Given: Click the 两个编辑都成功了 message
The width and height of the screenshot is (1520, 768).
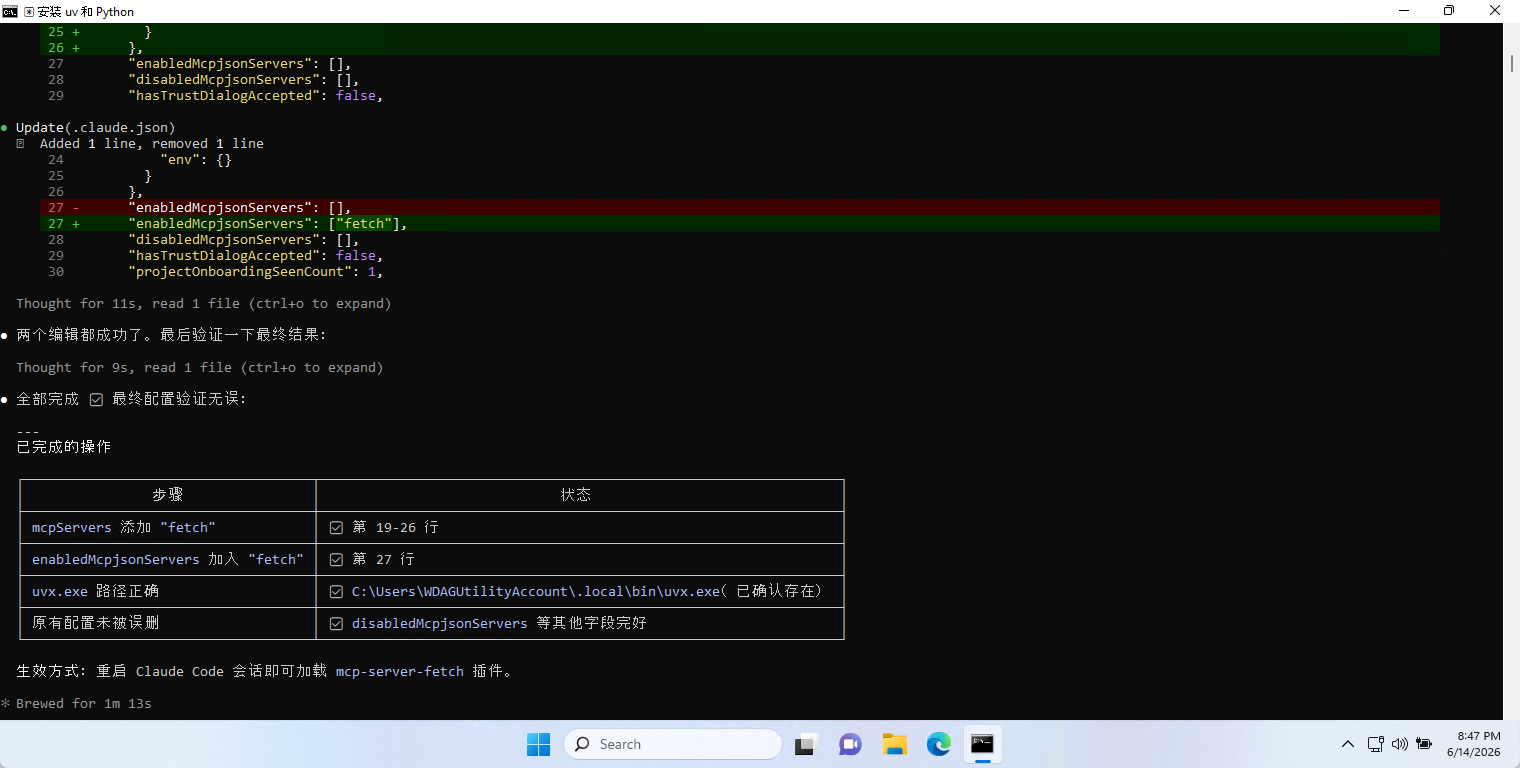Looking at the screenshot, I should click(172, 335).
